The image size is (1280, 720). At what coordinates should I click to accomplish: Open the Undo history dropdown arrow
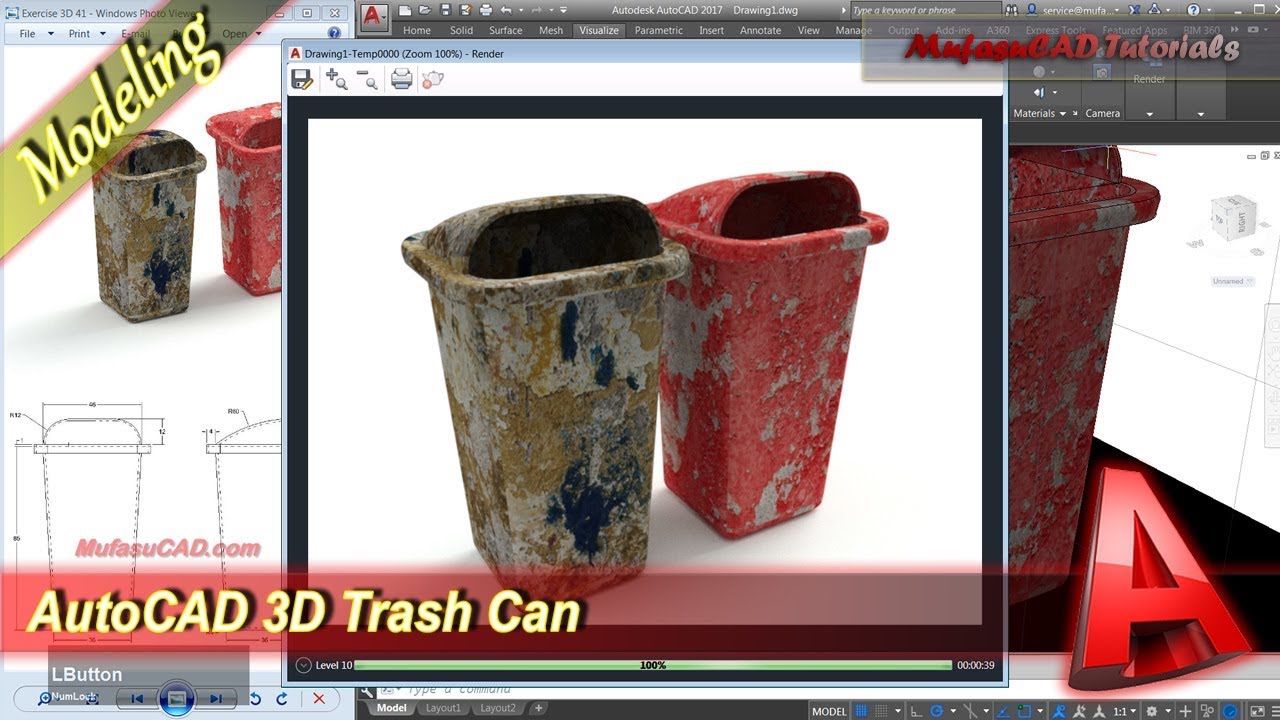click(521, 10)
